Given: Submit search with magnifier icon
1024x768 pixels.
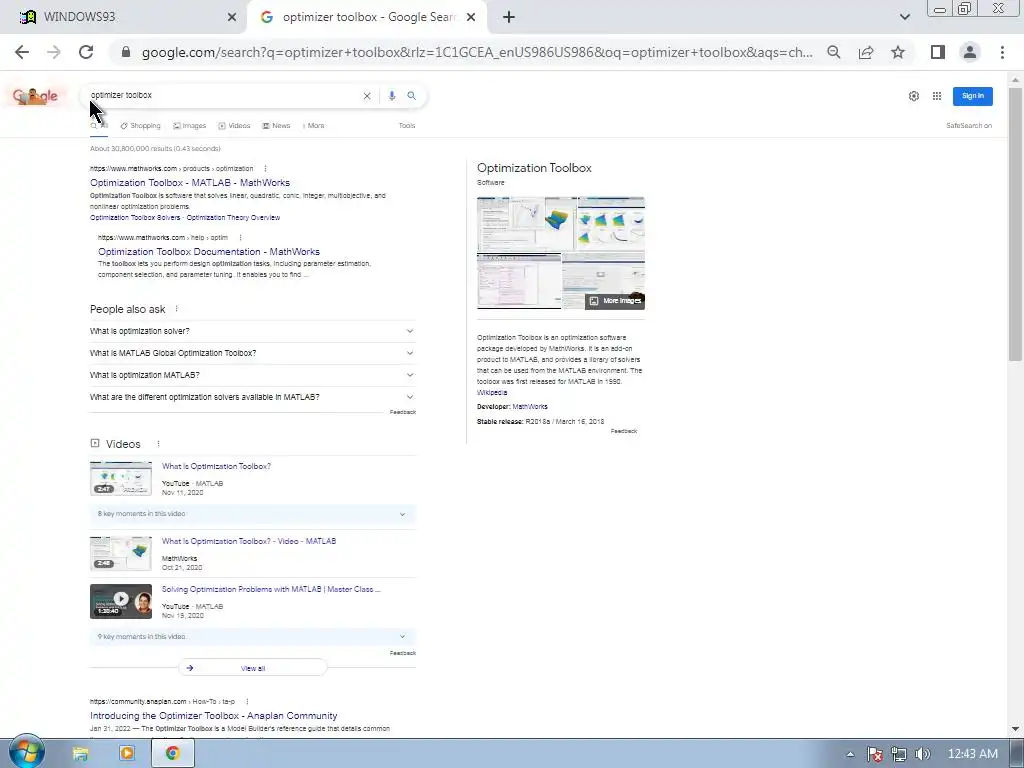Looking at the screenshot, I should pos(411,96).
